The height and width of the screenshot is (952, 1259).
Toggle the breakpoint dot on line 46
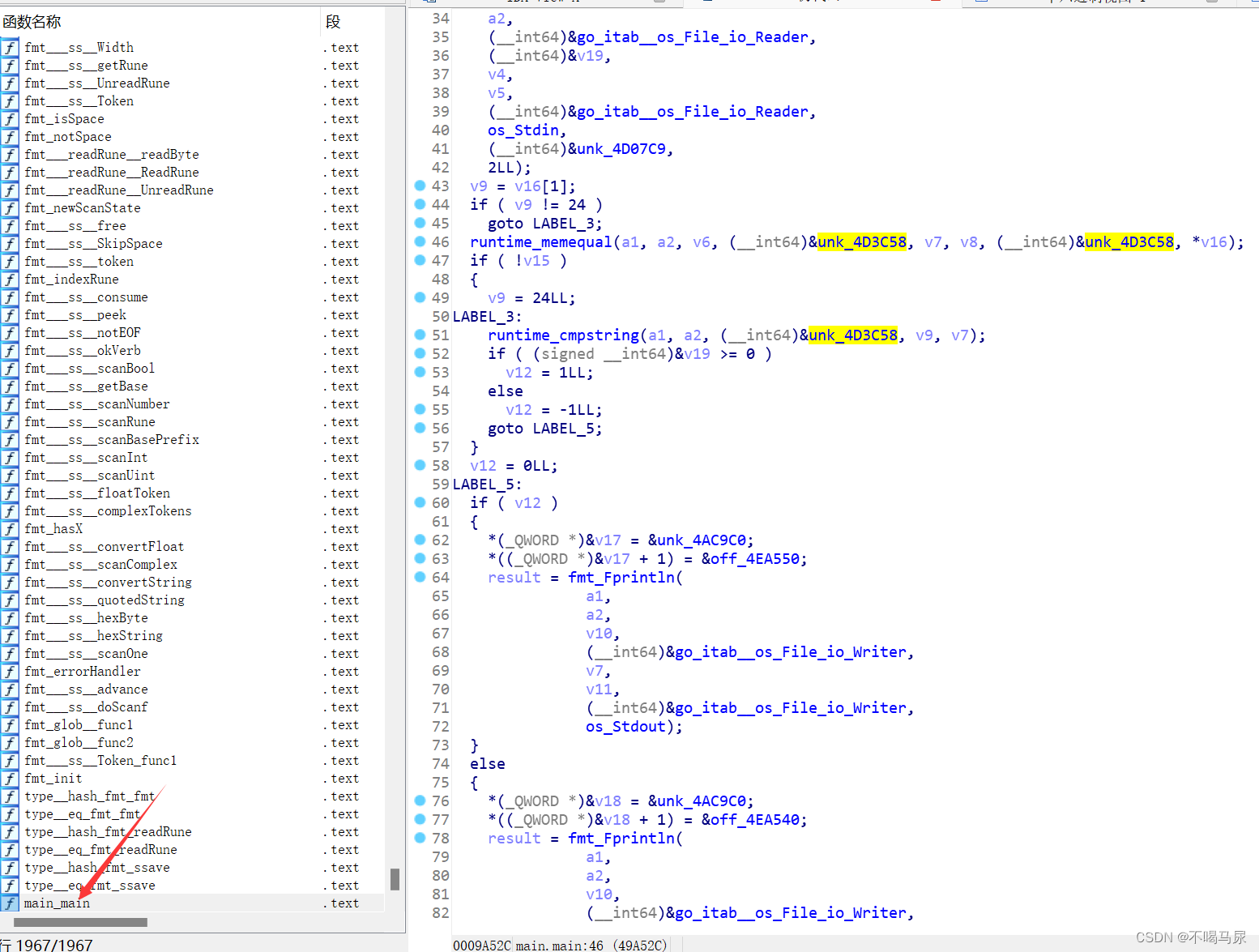click(420, 241)
